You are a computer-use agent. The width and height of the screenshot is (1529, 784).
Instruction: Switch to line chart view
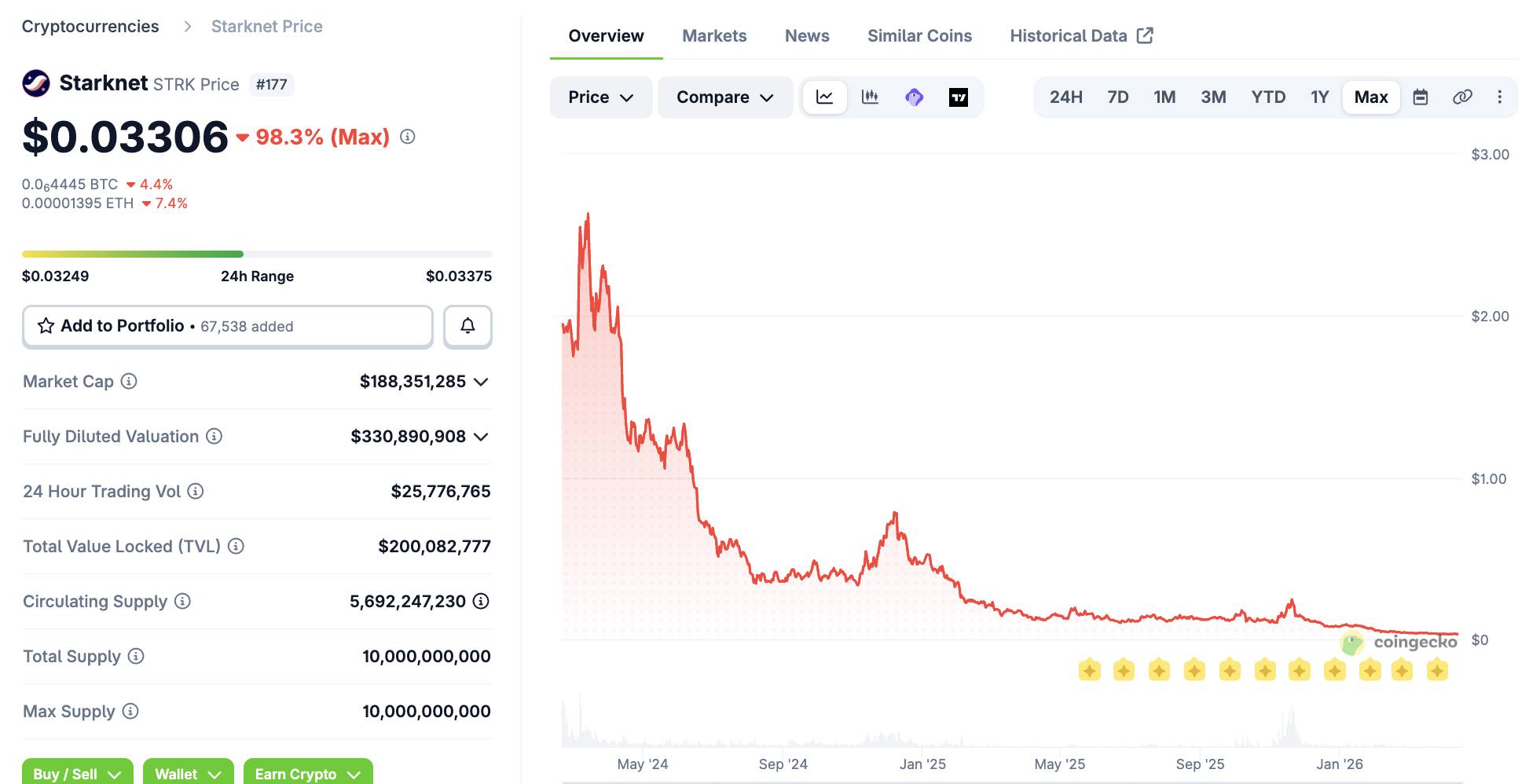click(x=824, y=97)
